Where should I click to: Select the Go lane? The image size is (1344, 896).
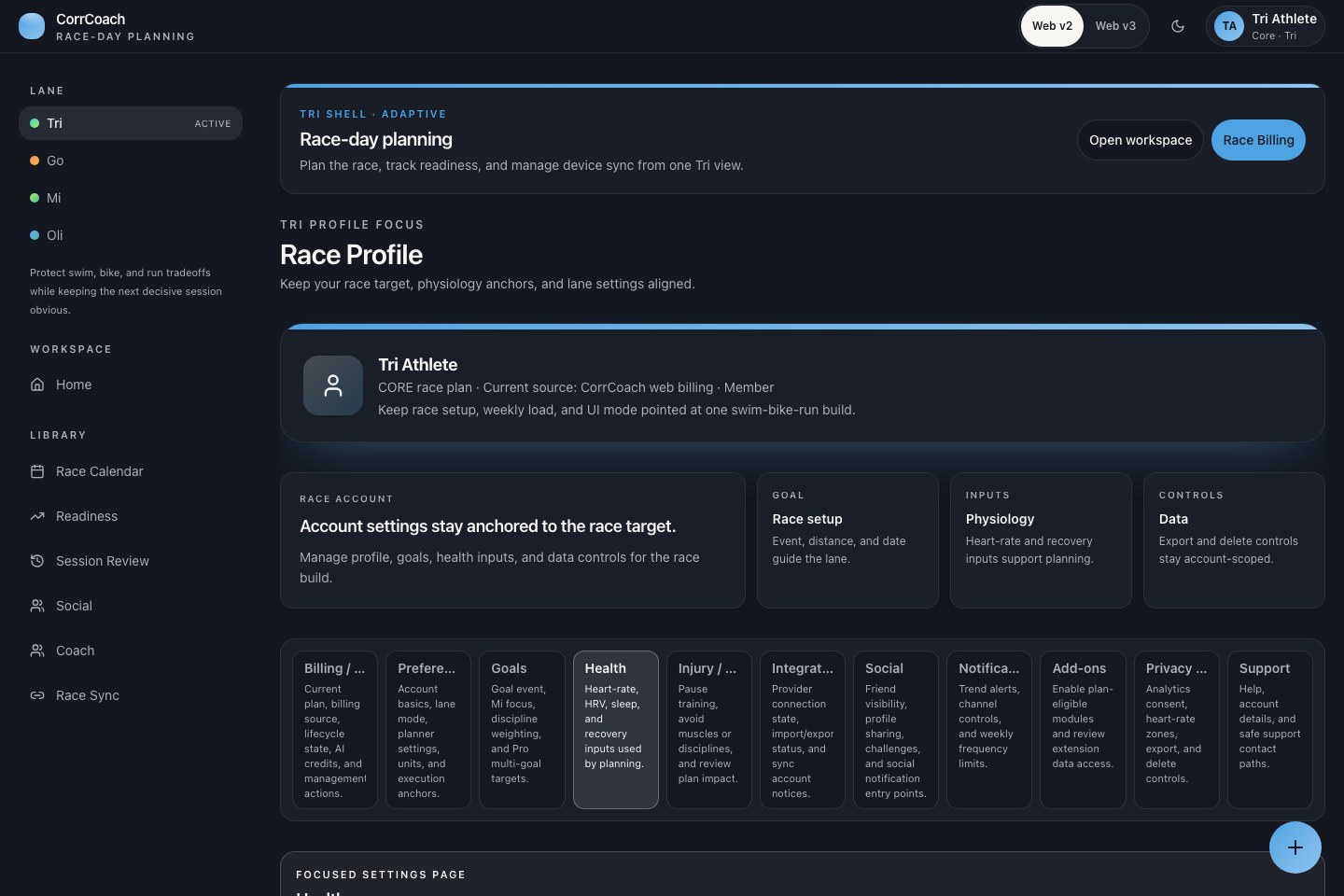tap(131, 161)
